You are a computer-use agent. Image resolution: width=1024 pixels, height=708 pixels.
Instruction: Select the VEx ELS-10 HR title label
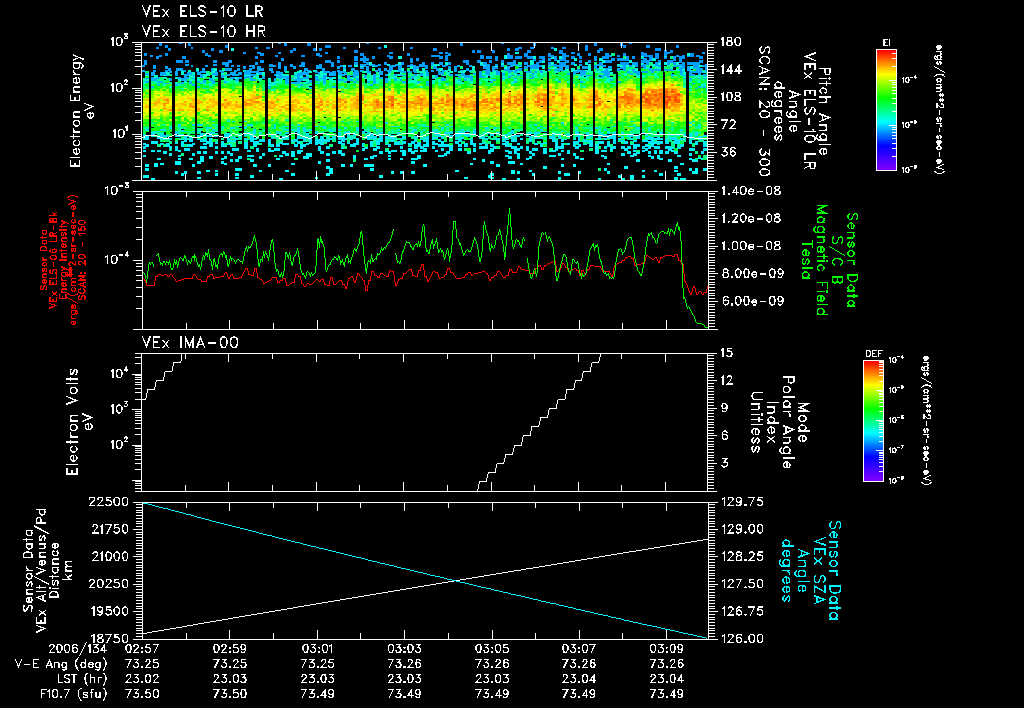204,31
